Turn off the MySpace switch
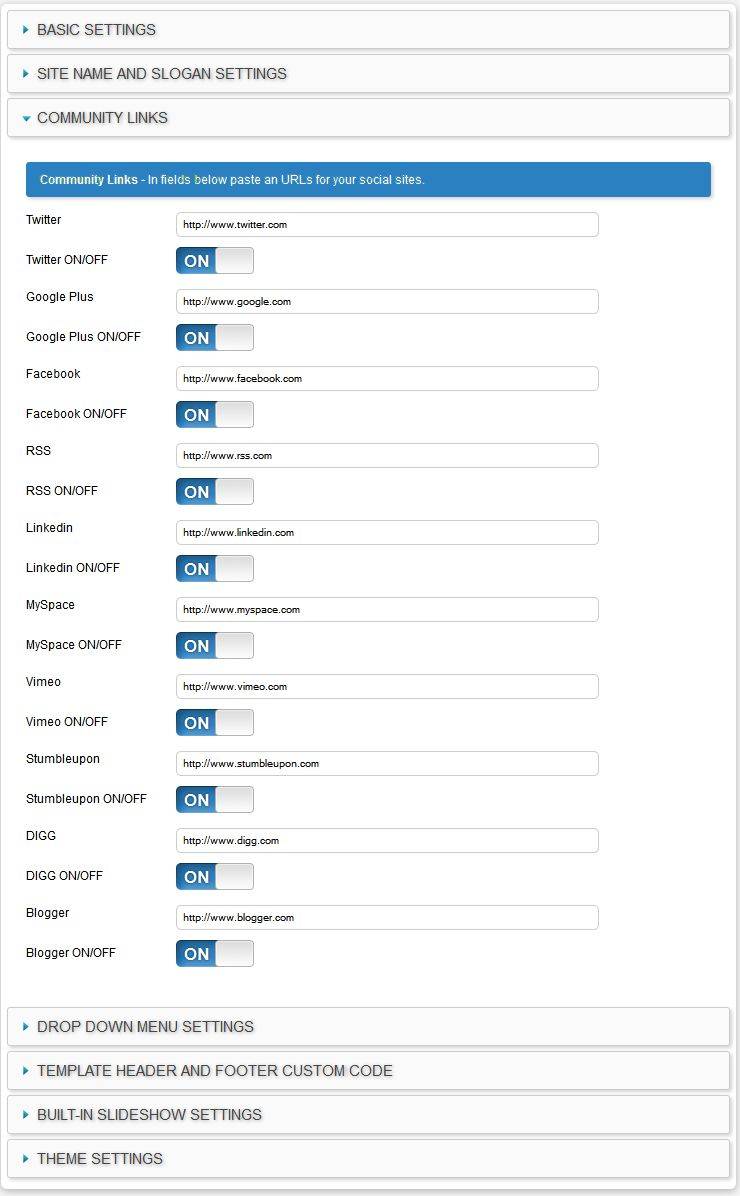This screenshot has width=740, height=1196. click(x=215, y=646)
